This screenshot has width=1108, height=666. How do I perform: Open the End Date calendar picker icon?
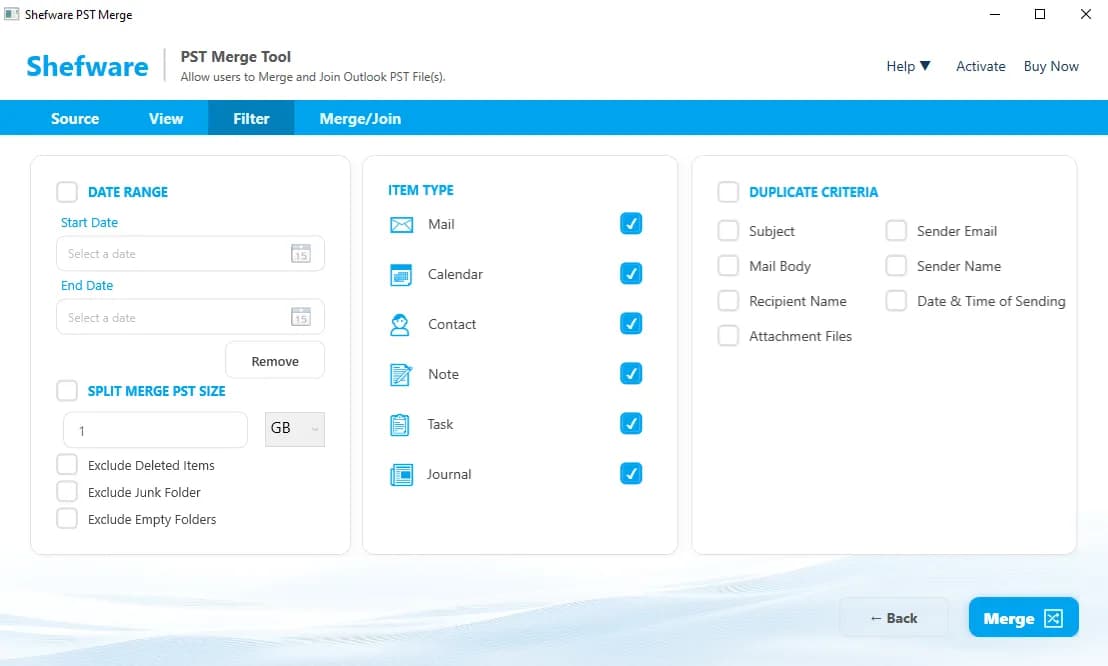tap(301, 317)
